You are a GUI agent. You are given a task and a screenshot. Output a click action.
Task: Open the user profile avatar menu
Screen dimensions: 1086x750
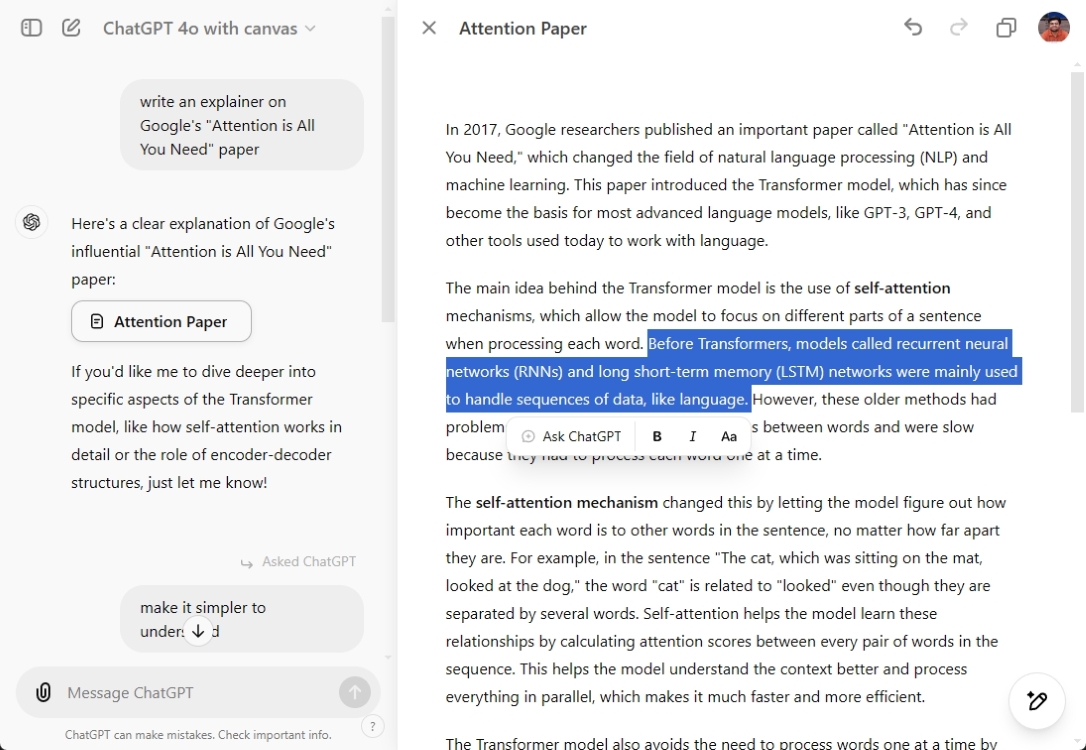coord(1054,28)
